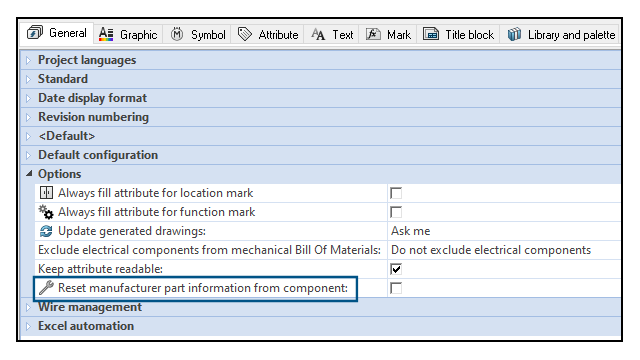Click the Excel automation heading text
Viewport: 640px width, 360px height.
pyautogui.click(x=86, y=326)
